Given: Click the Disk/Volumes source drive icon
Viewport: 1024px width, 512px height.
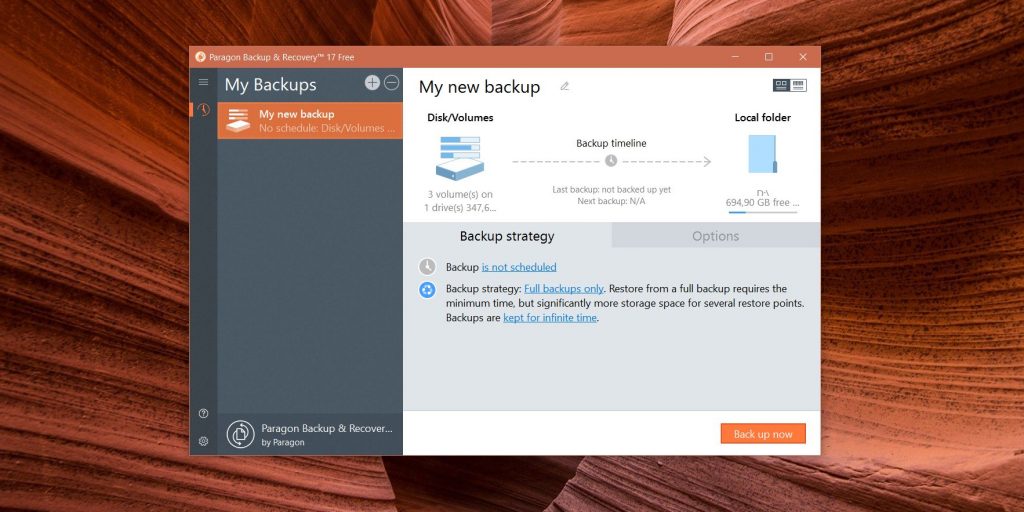Looking at the screenshot, I should [x=460, y=158].
